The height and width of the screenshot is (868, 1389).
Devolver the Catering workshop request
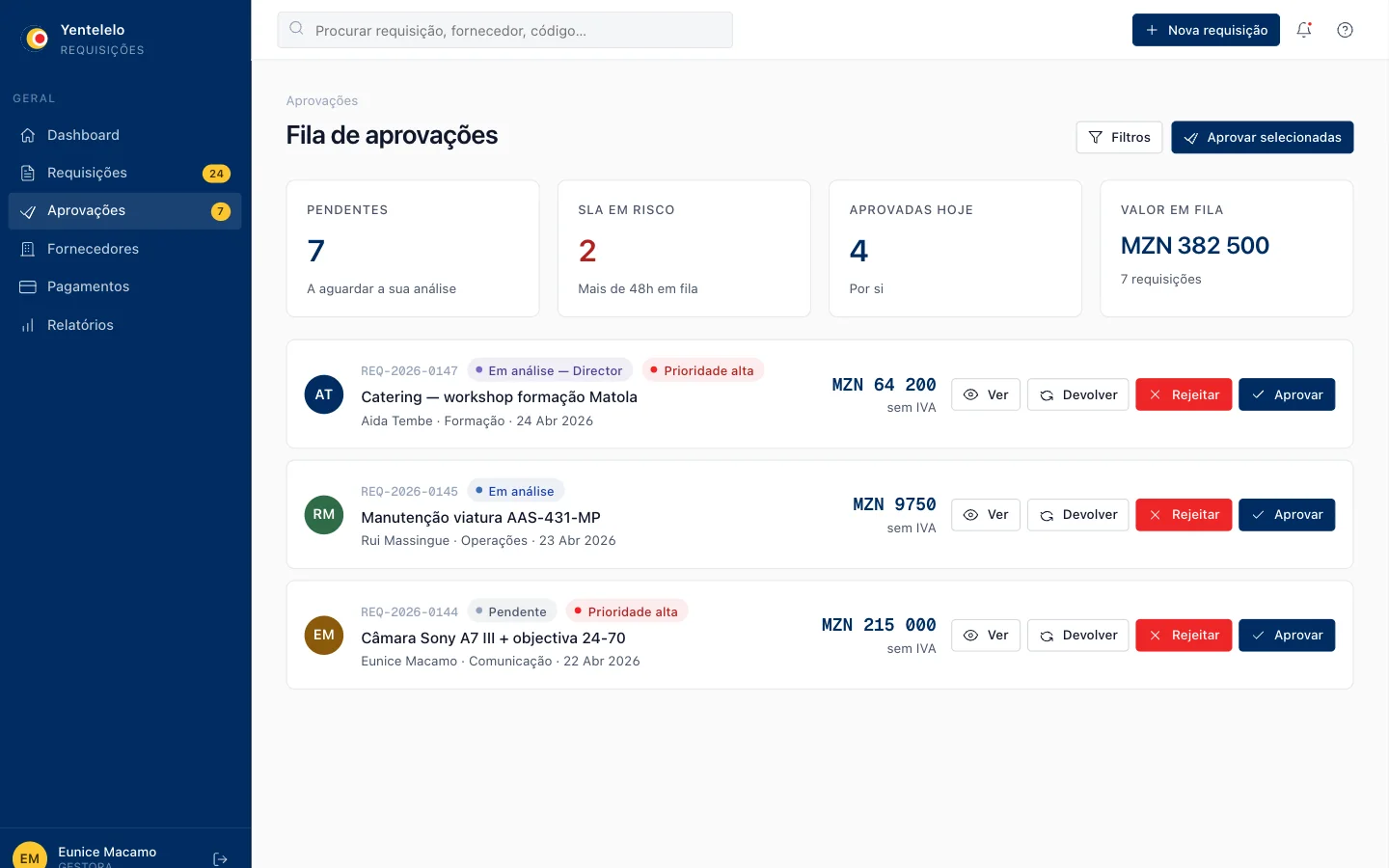tap(1077, 394)
